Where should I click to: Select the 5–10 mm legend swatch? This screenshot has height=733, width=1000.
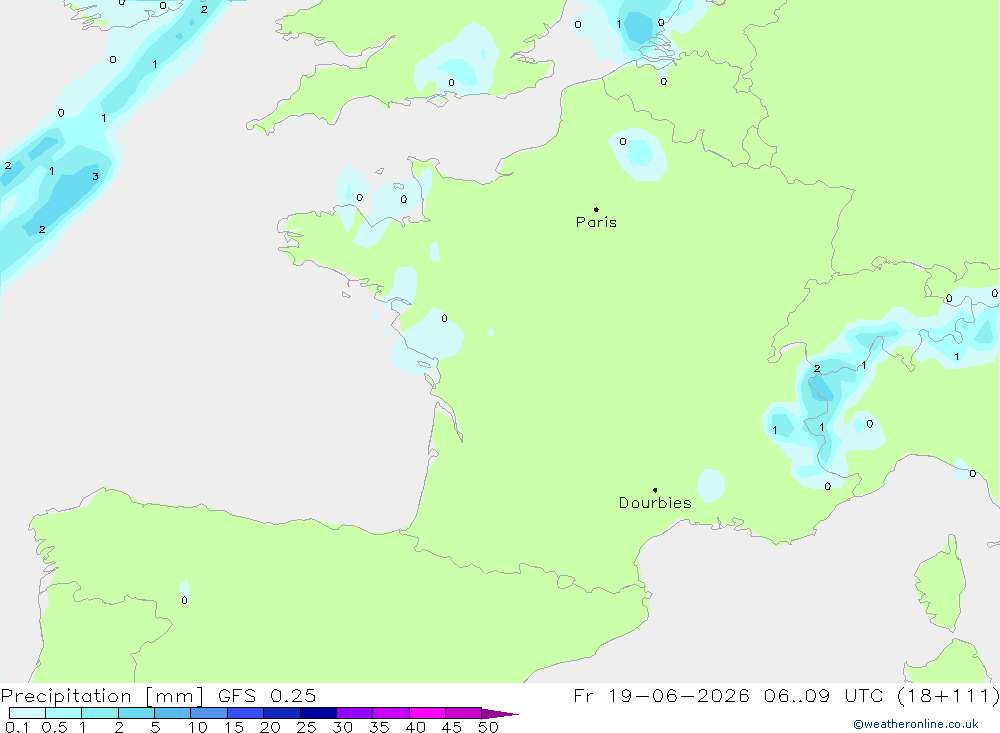pyautogui.click(x=173, y=713)
